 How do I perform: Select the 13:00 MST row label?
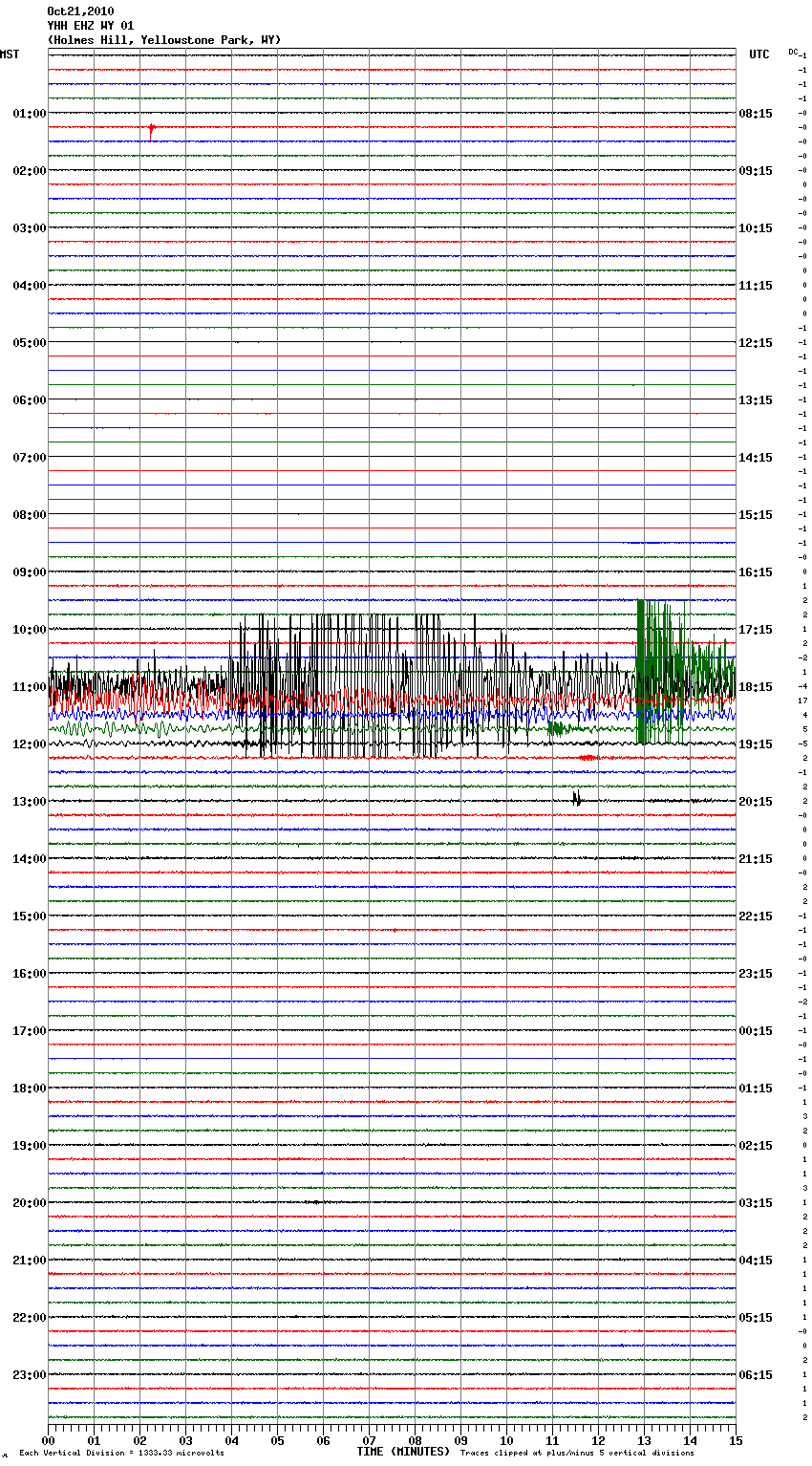[x=30, y=802]
